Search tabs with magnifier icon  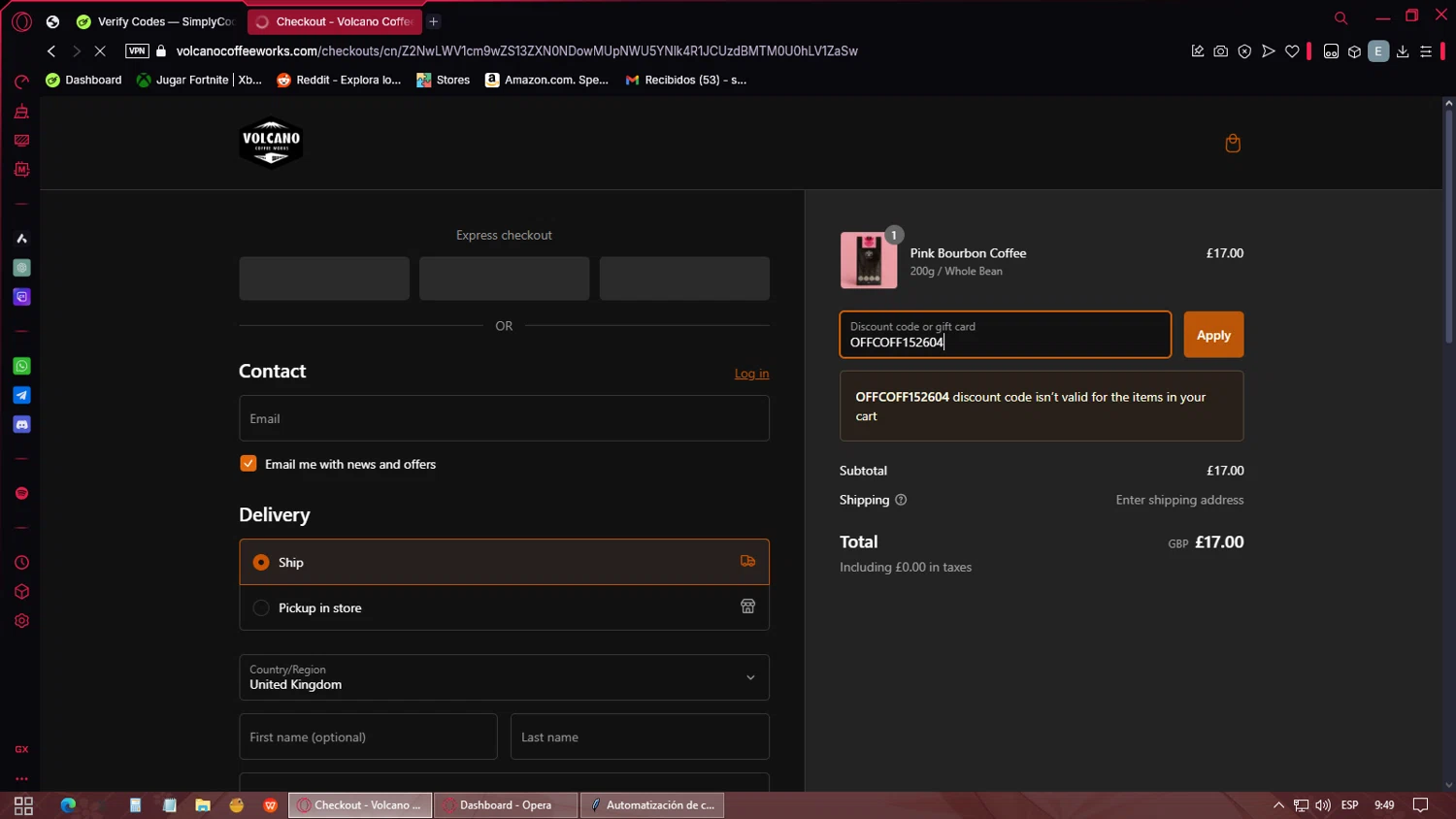(1340, 17)
